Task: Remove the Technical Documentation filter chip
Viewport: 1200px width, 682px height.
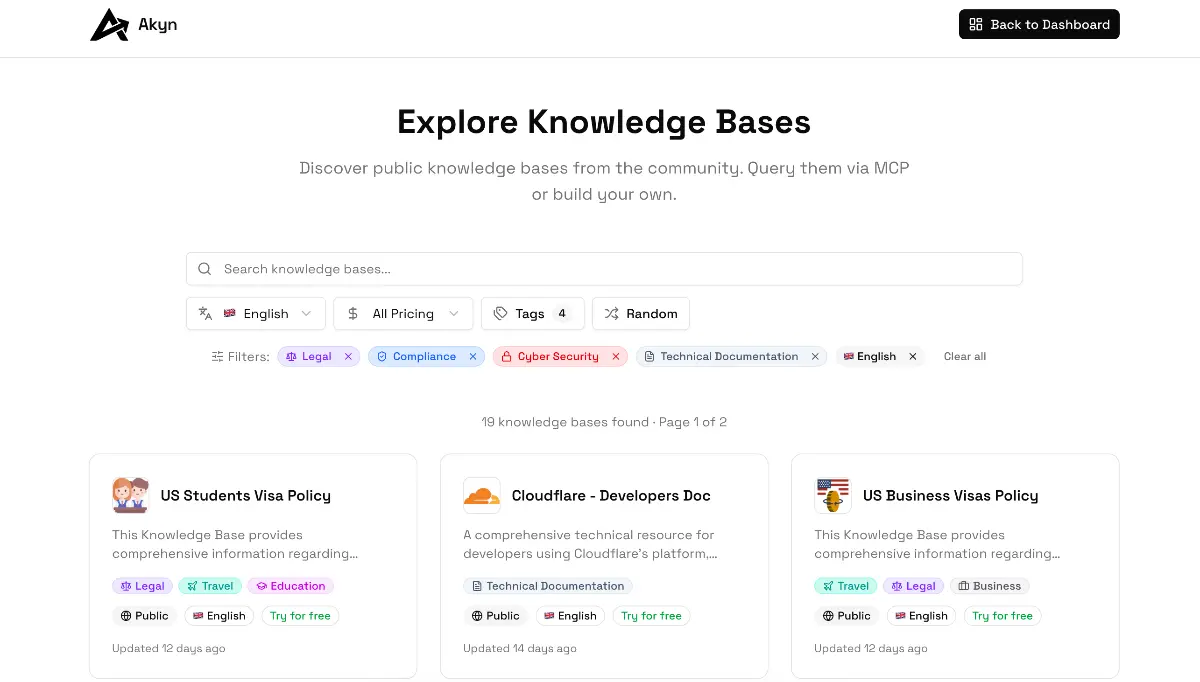Action: click(815, 357)
